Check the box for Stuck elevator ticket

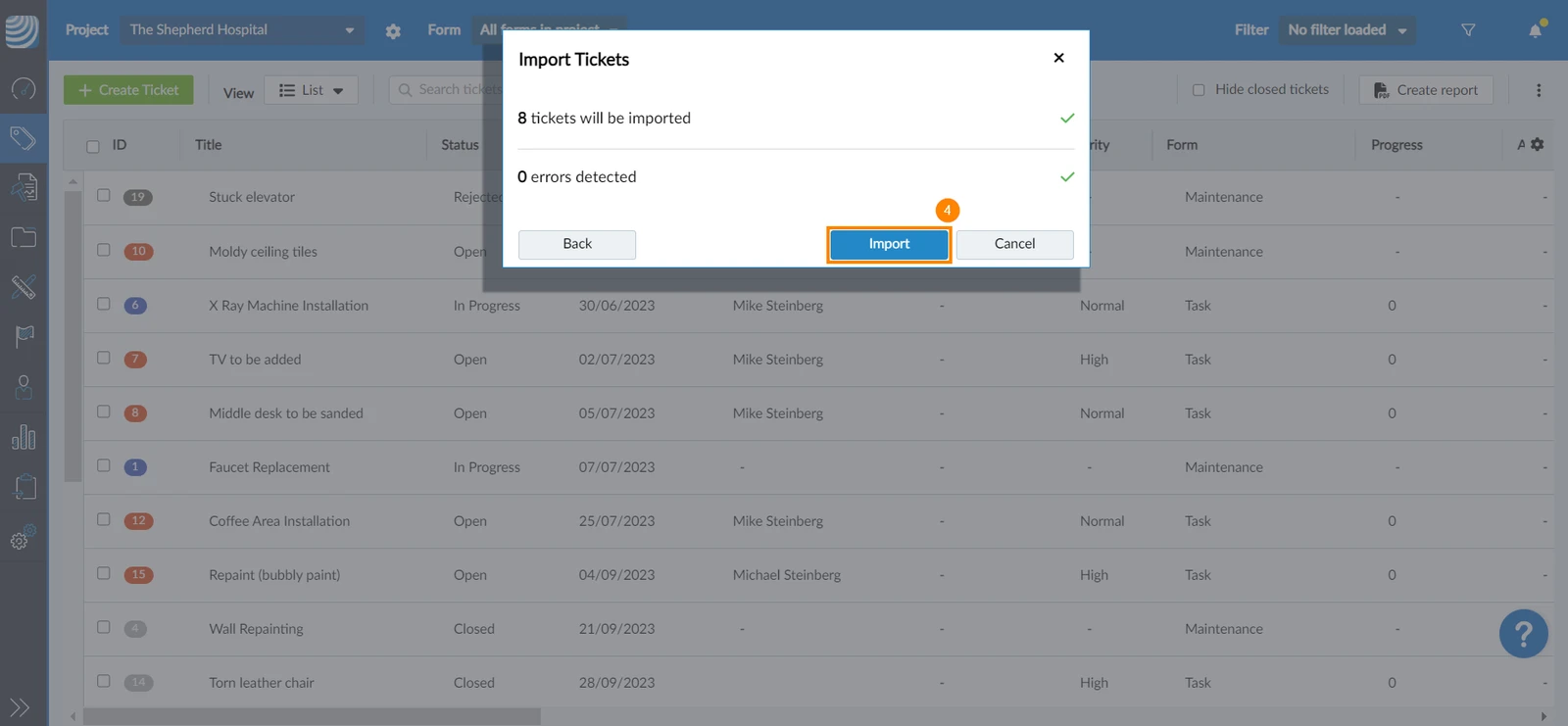coord(104,195)
